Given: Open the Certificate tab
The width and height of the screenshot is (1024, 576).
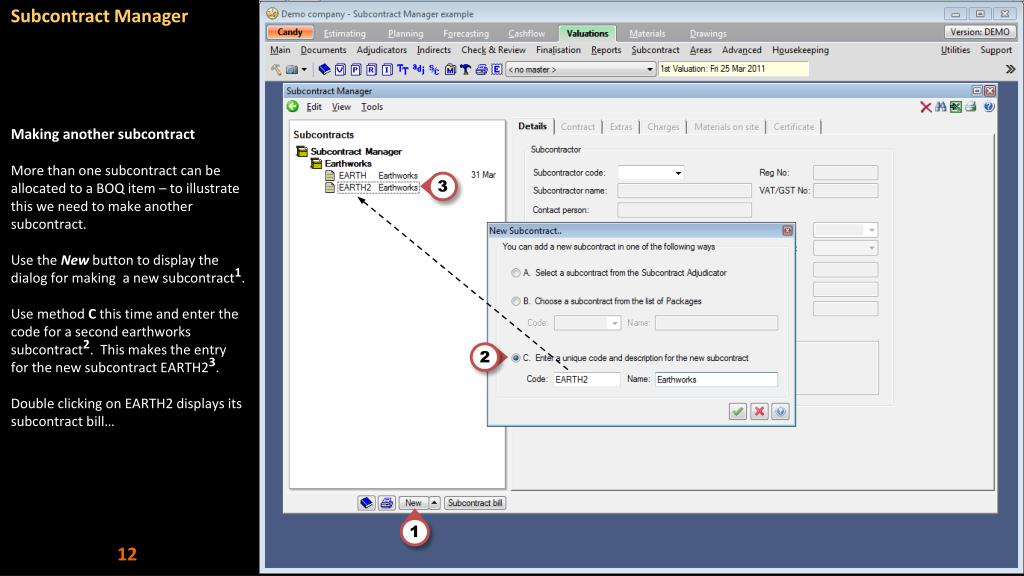Looking at the screenshot, I should coord(793,127).
